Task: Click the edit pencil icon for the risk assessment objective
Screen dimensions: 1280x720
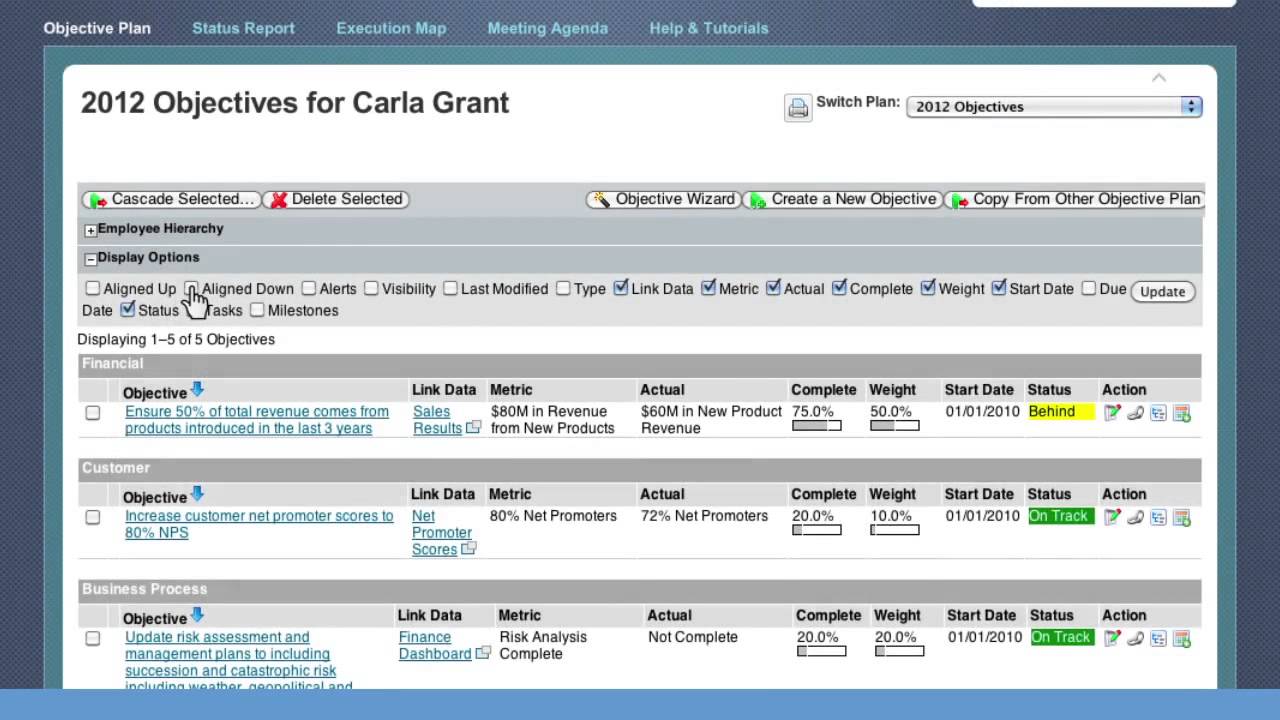Action: click(x=1112, y=638)
